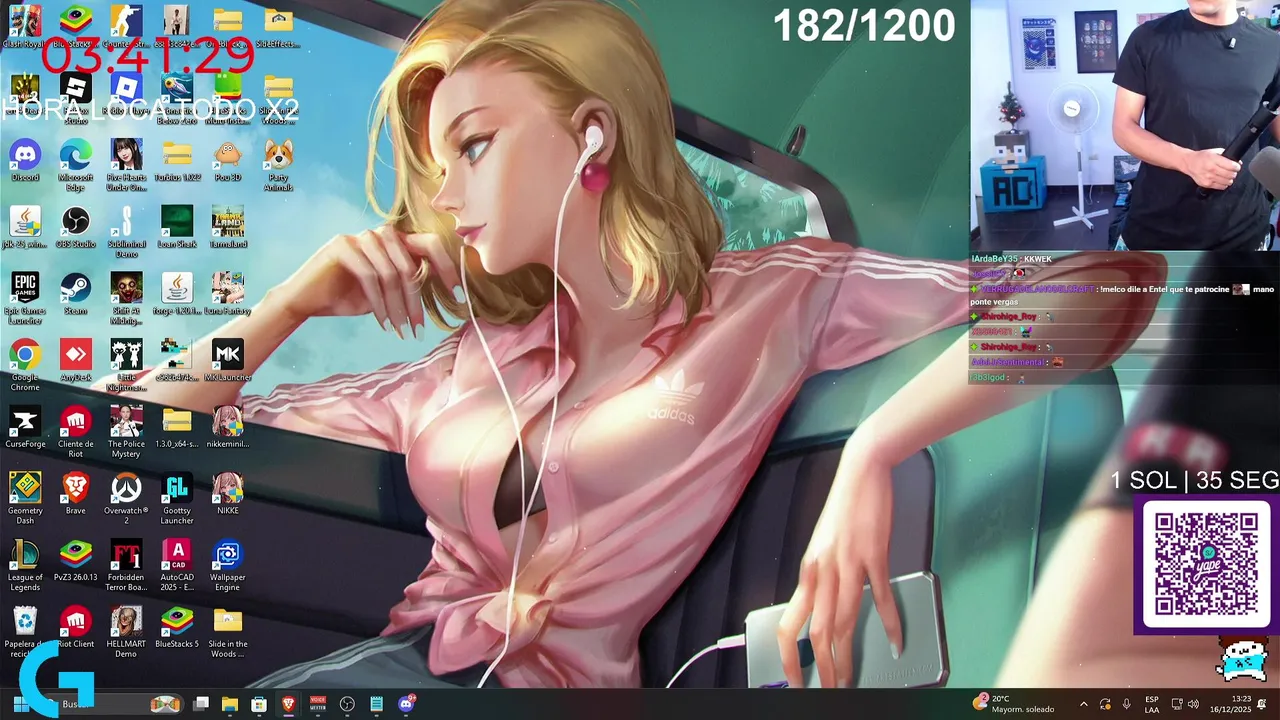Show hidden system tray icons
The width and height of the screenshot is (1280, 720).
[1084, 704]
